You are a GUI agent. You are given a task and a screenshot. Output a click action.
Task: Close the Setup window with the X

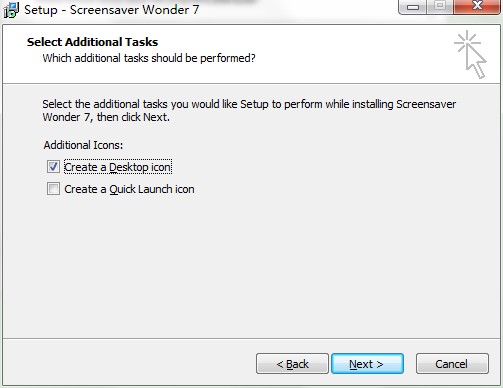[477, 7]
